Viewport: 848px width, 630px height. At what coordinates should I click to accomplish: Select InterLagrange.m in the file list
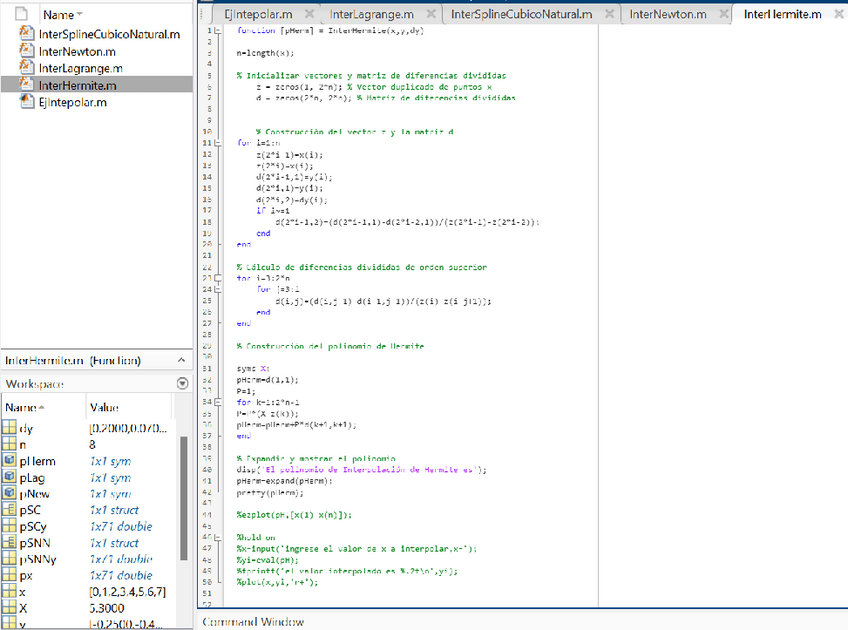pos(80,68)
